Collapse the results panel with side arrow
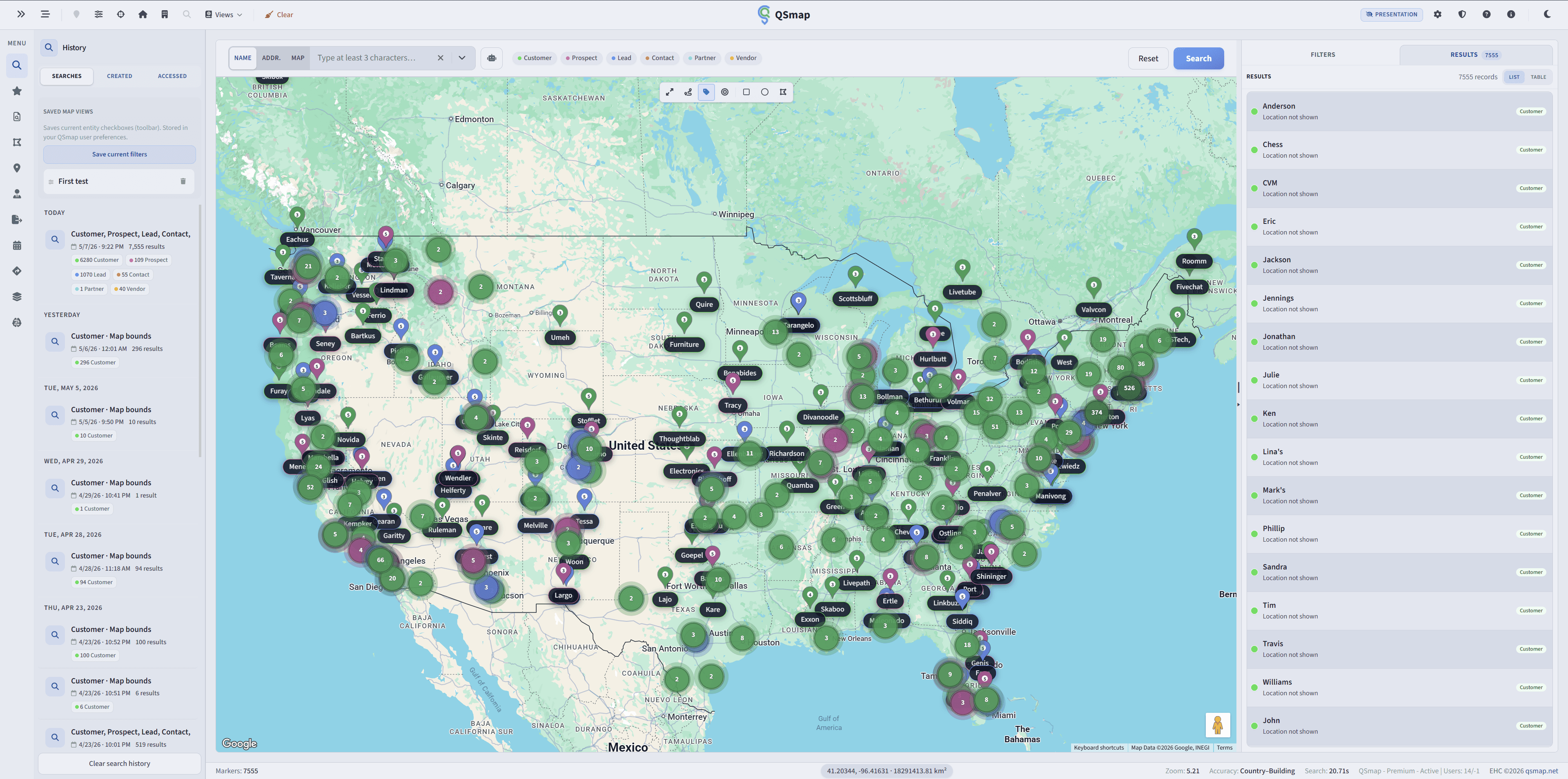 click(1238, 404)
